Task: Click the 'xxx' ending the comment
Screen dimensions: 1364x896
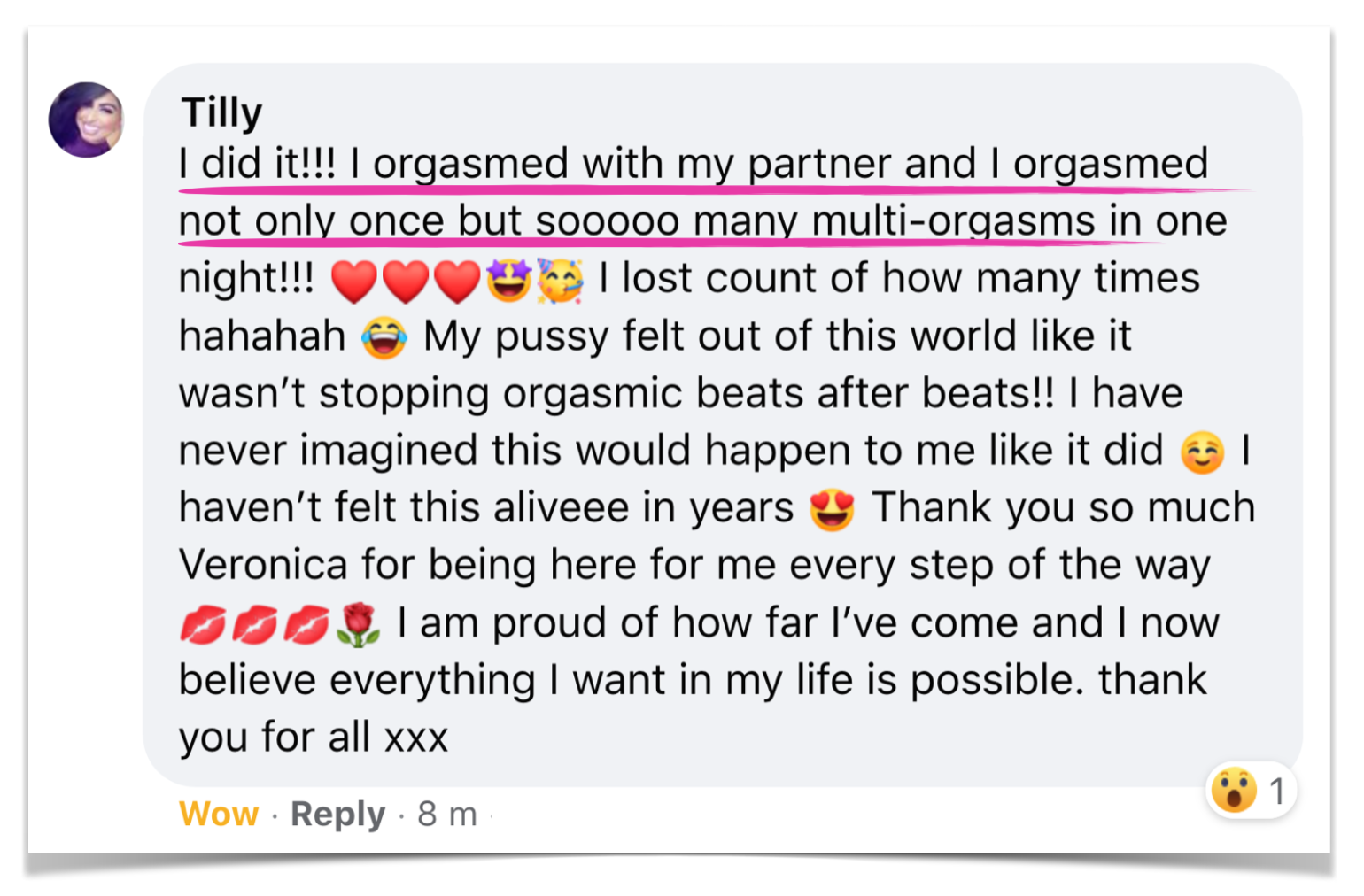Action: point(416,738)
